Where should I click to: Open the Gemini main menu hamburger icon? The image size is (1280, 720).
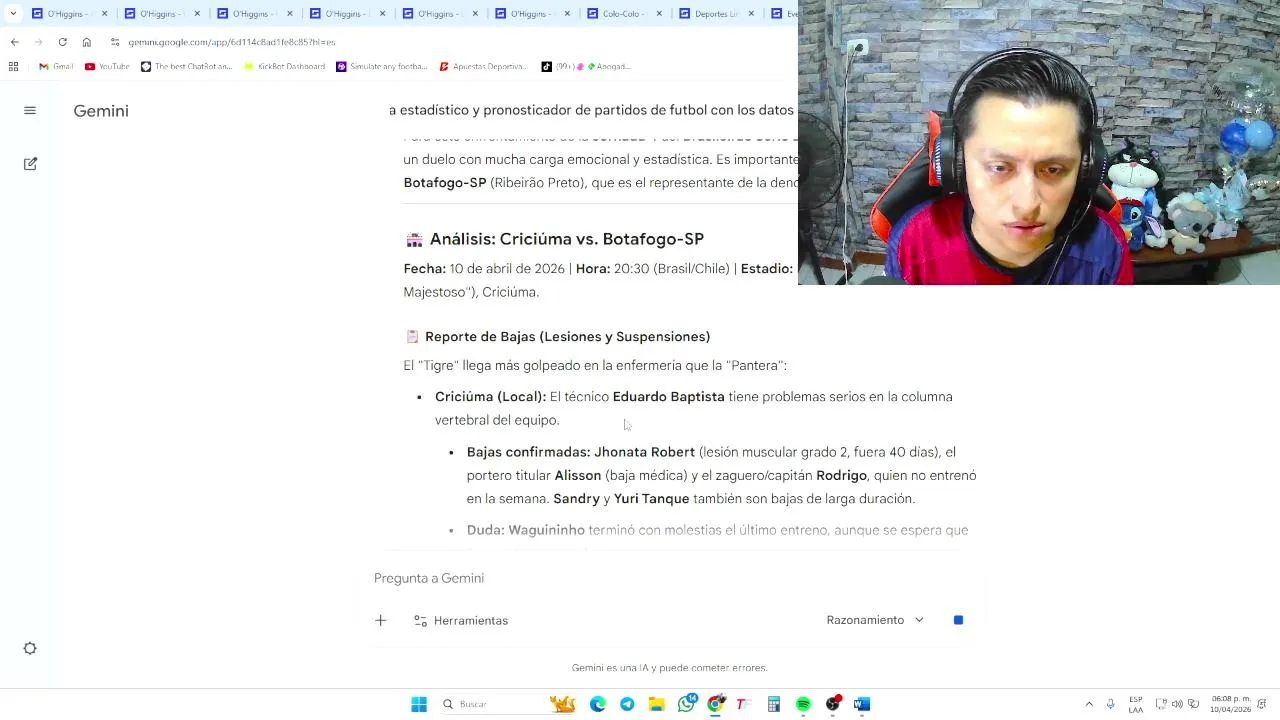(x=30, y=111)
